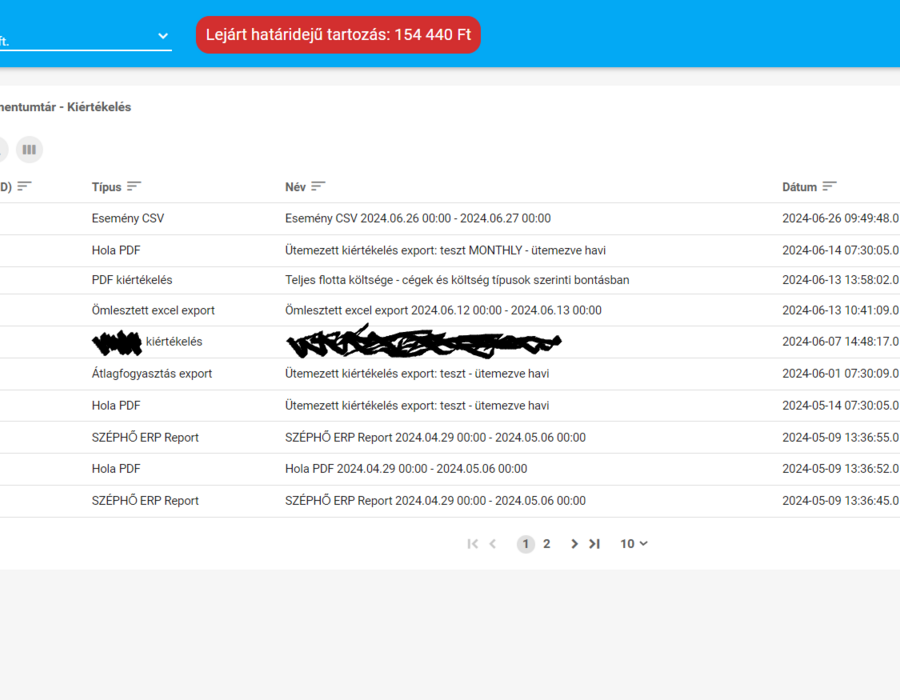Open Ömlesztett excel export 2024.06.12 00:00 - 2024.06.13 00:00

443,310
